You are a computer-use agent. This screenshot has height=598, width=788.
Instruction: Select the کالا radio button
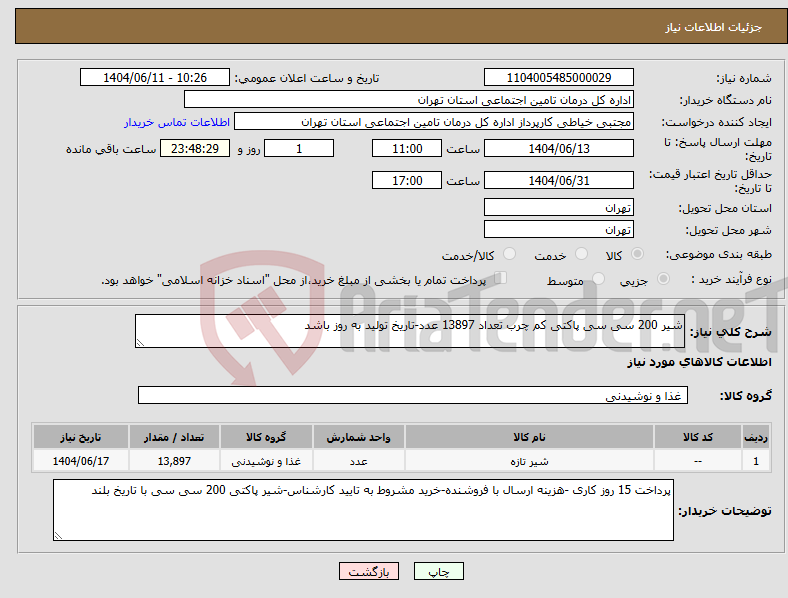pos(637,254)
